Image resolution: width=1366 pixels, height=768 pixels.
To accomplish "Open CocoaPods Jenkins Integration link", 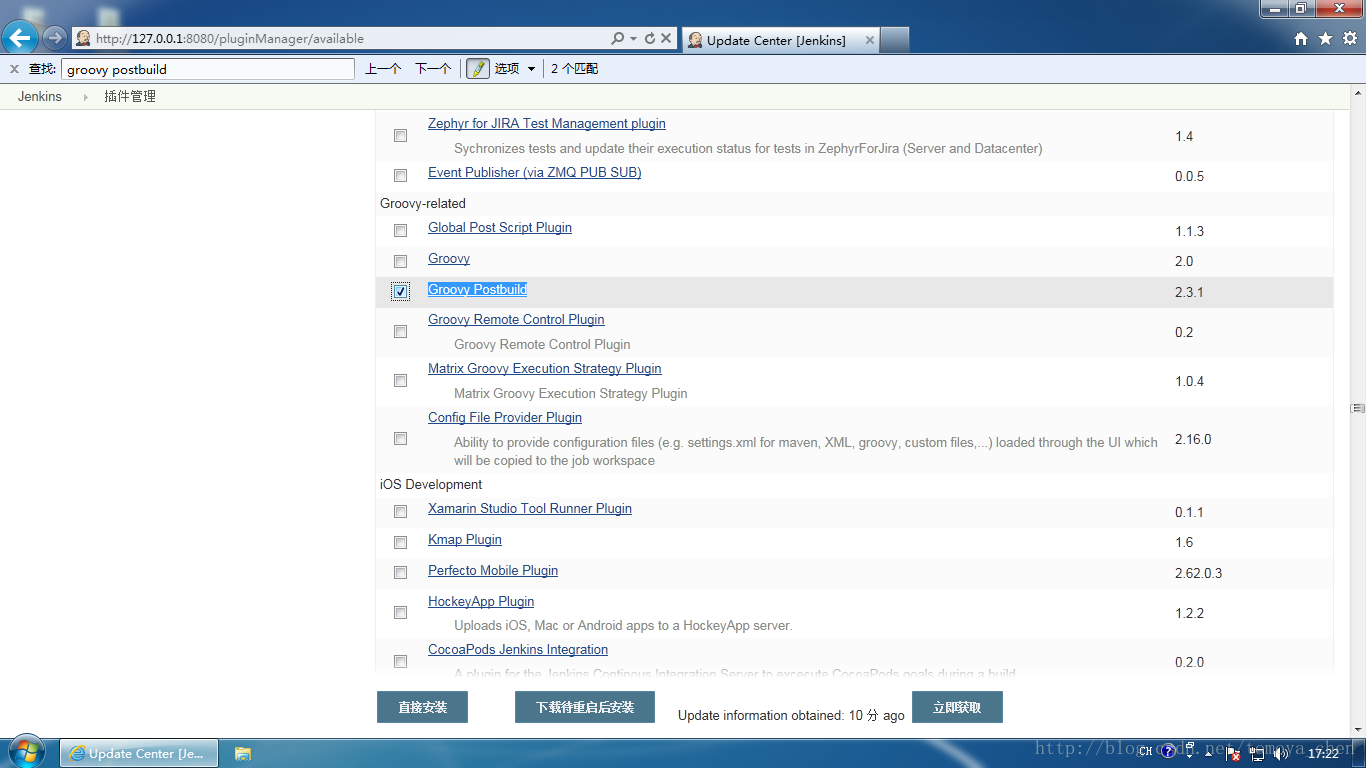I will (x=518, y=649).
